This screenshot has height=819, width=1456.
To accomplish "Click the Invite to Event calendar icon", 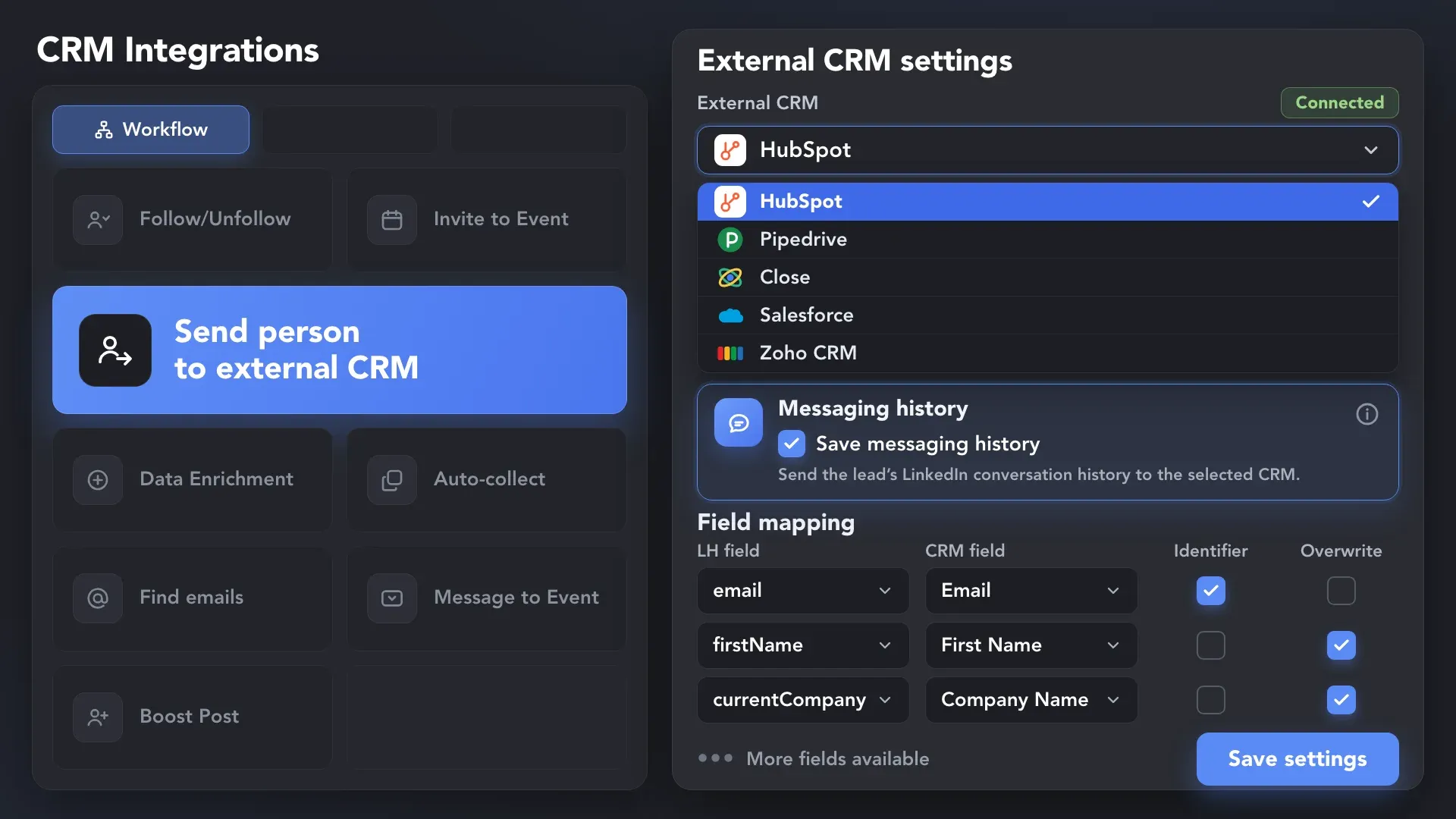I will (392, 220).
